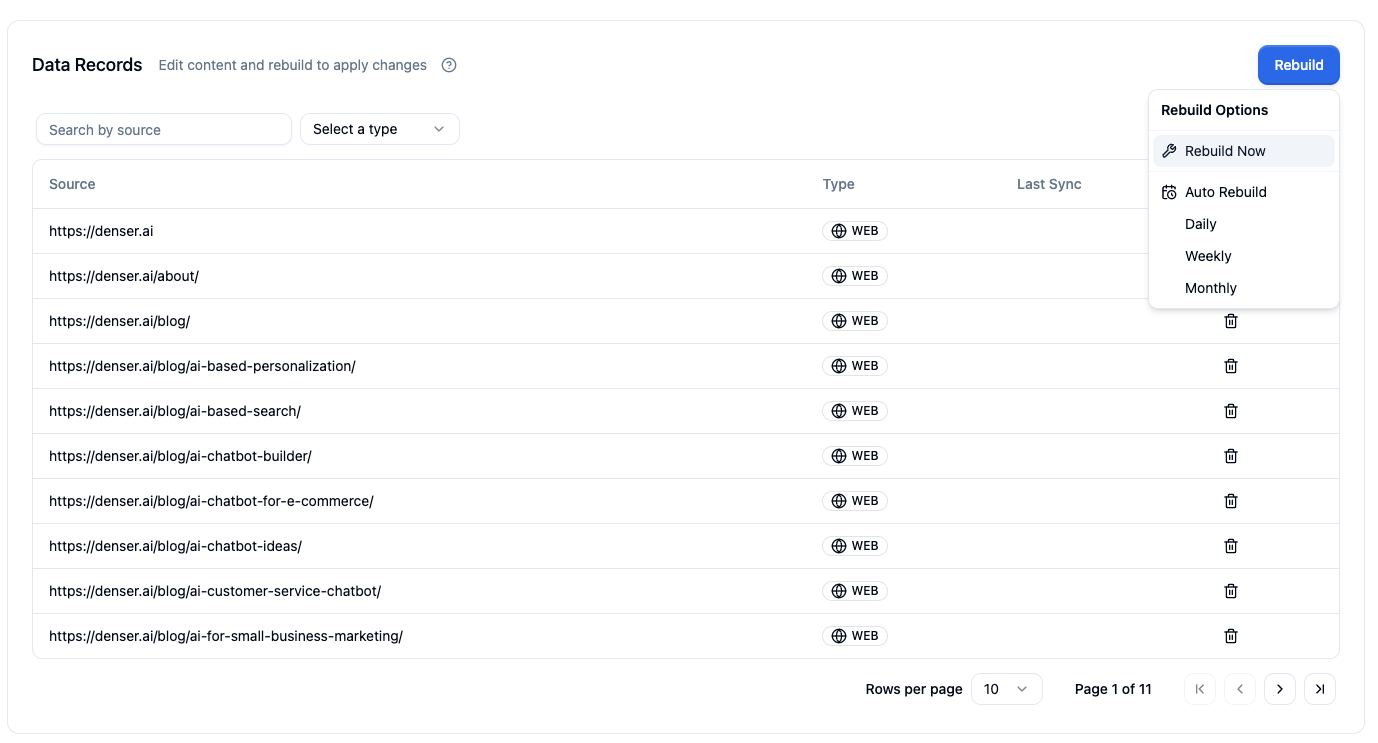This screenshot has height=743, width=1378.
Task: Select the Auto Rebuild menu entry
Action: point(1243,192)
